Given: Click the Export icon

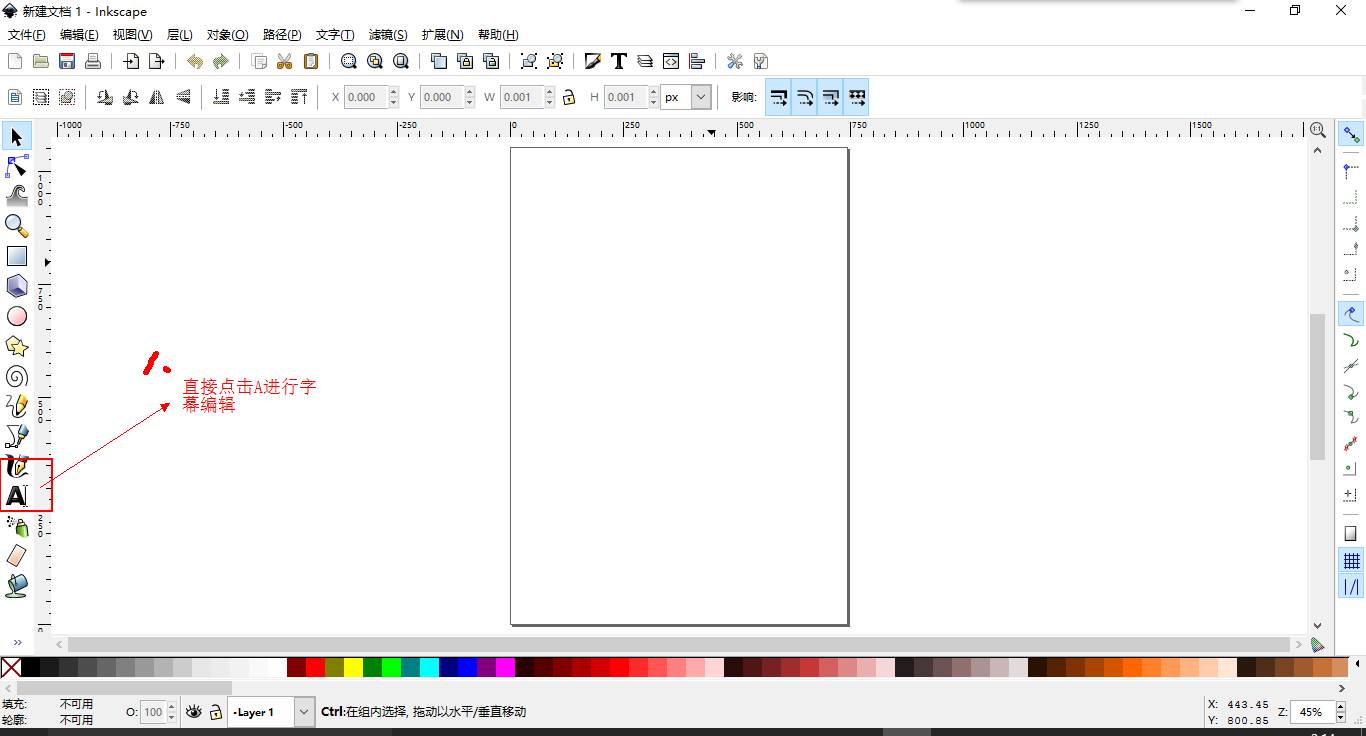Looking at the screenshot, I should click(x=157, y=61).
